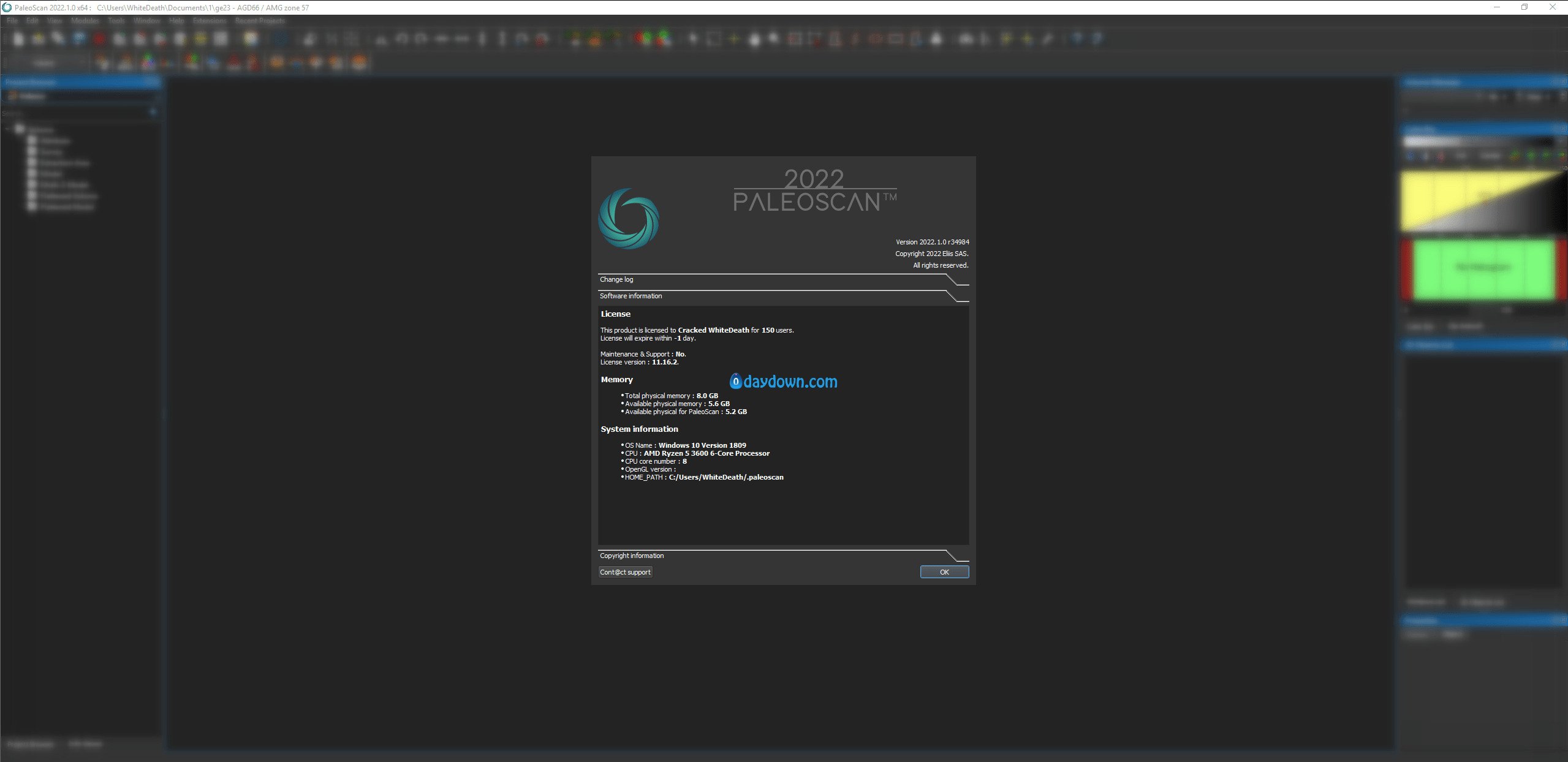Open the File menu
Image resolution: width=1568 pixels, height=762 pixels.
tap(12, 21)
